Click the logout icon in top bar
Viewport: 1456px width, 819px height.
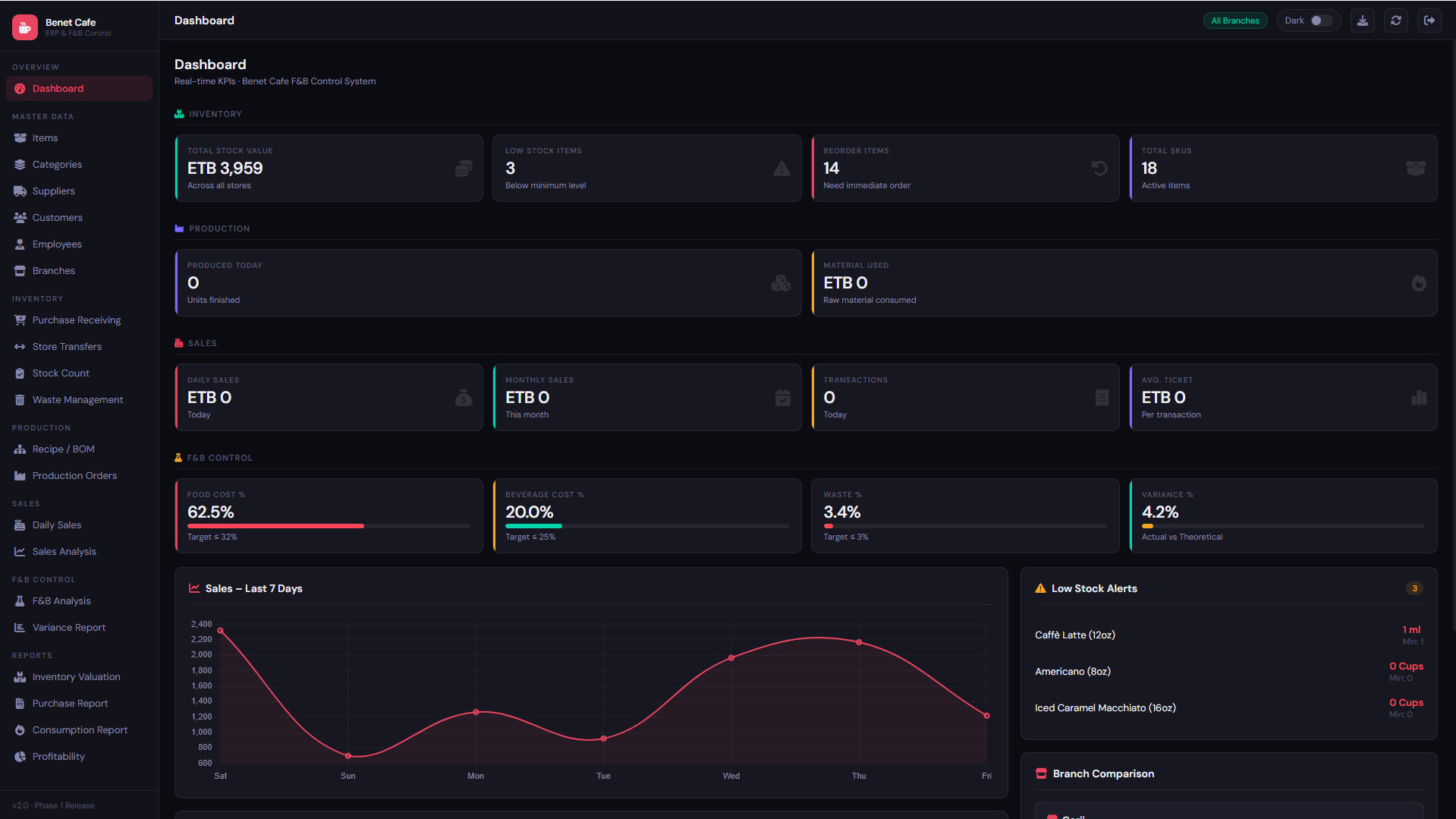coord(1429,20)
